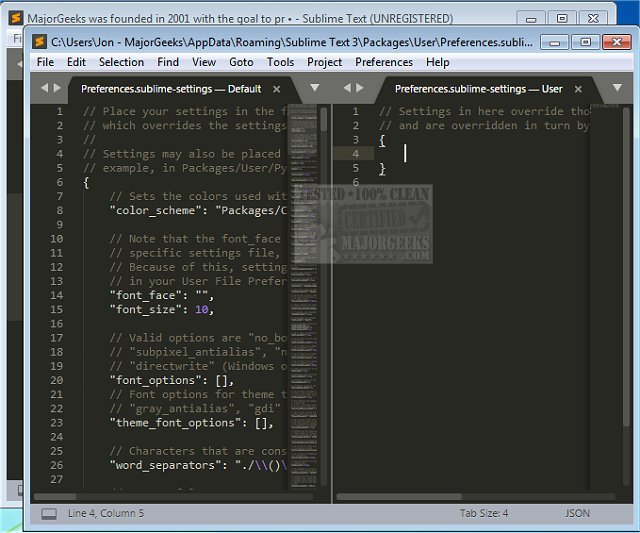Close the Preferences Default tab
Viewport: 640px width, 533px height.
tap(277, 89)
